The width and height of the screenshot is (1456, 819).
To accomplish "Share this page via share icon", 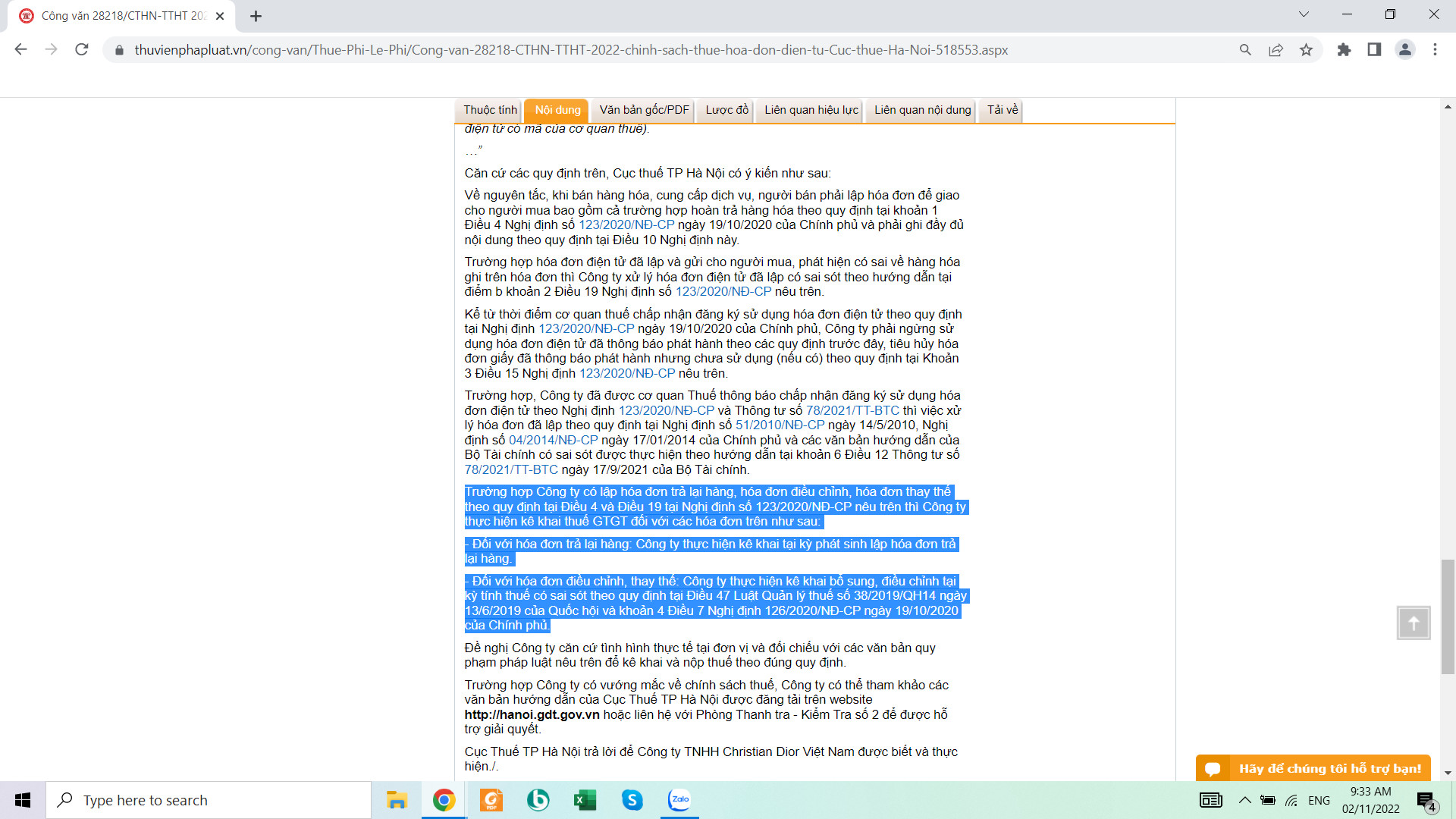I will coord(1276,50).
